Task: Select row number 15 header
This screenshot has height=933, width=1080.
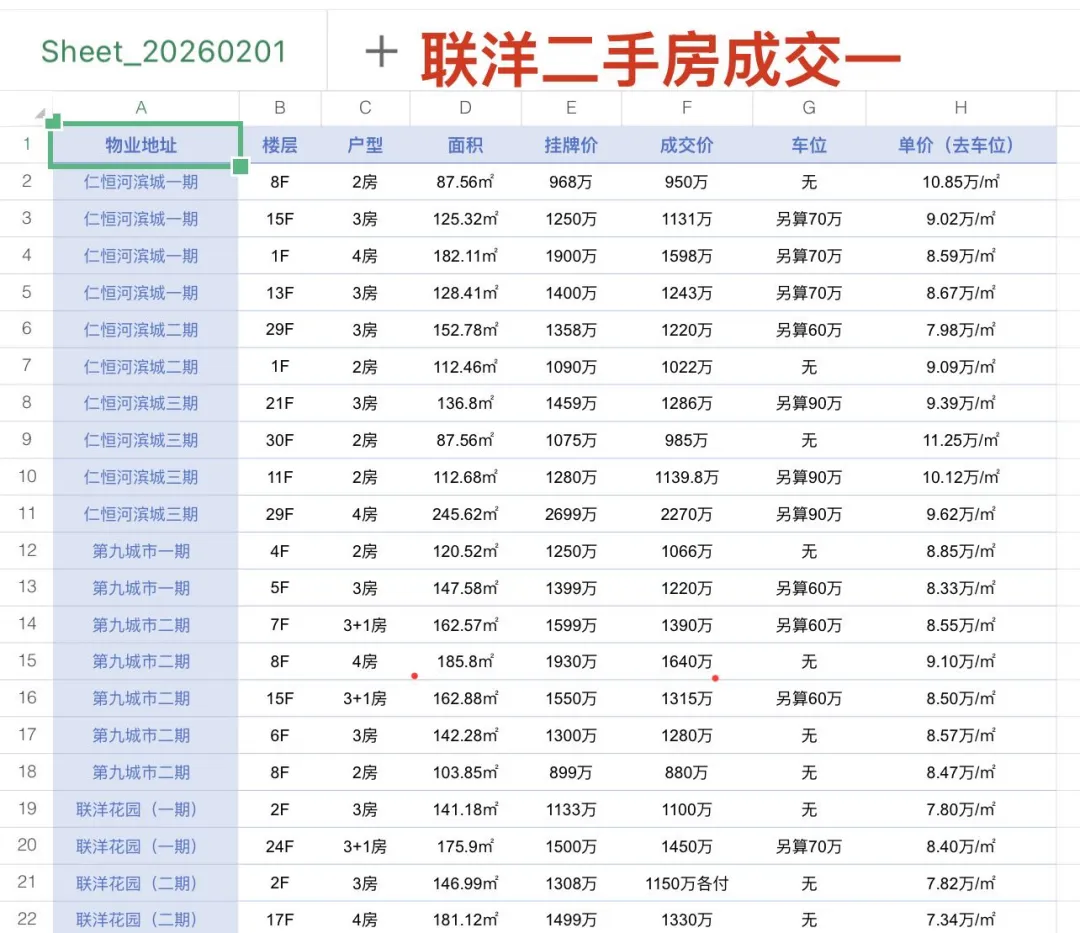Action: tap(26, 661)
